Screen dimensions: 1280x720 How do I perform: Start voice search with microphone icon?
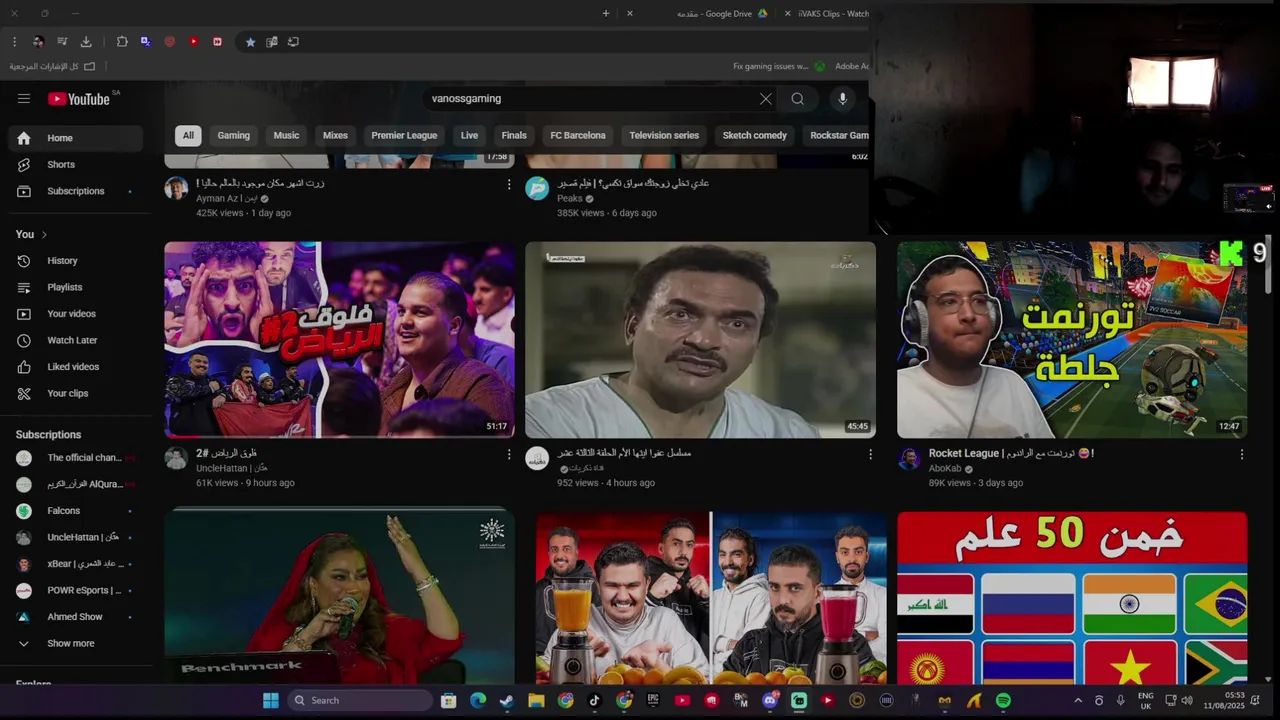pos(843,98)
